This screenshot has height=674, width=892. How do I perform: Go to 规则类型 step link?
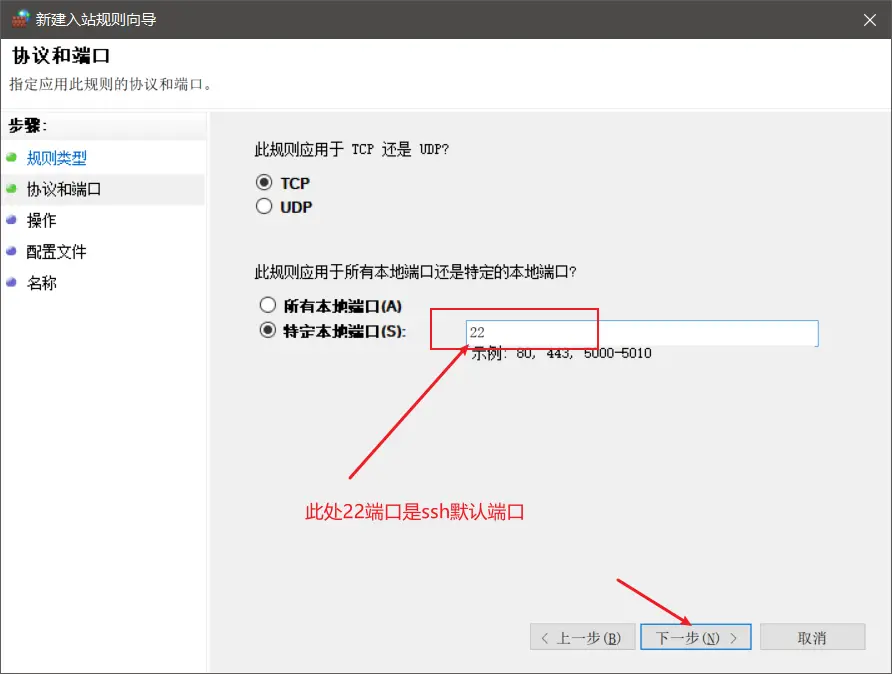coord(56,158)
